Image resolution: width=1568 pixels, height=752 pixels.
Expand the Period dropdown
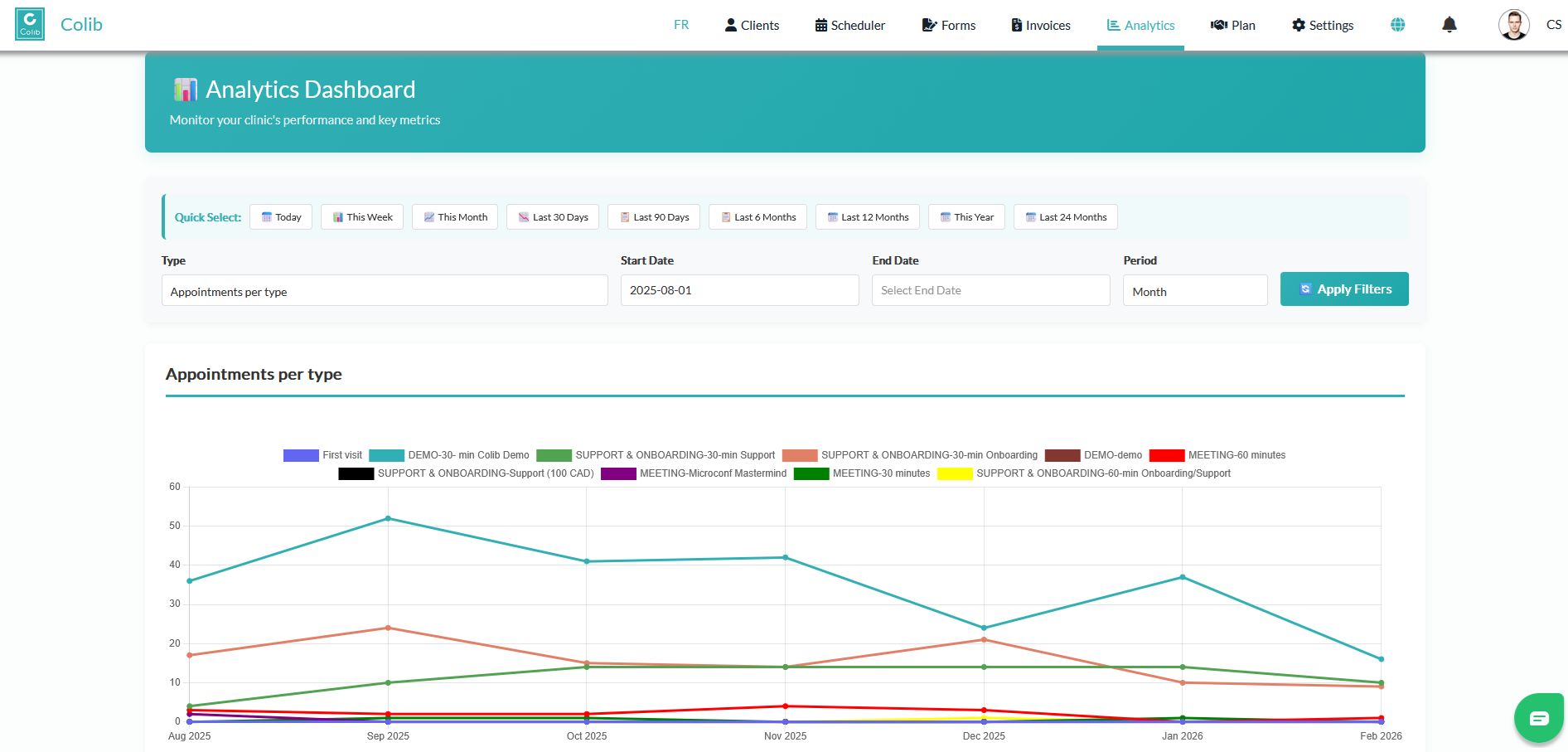pos(1194,291)
